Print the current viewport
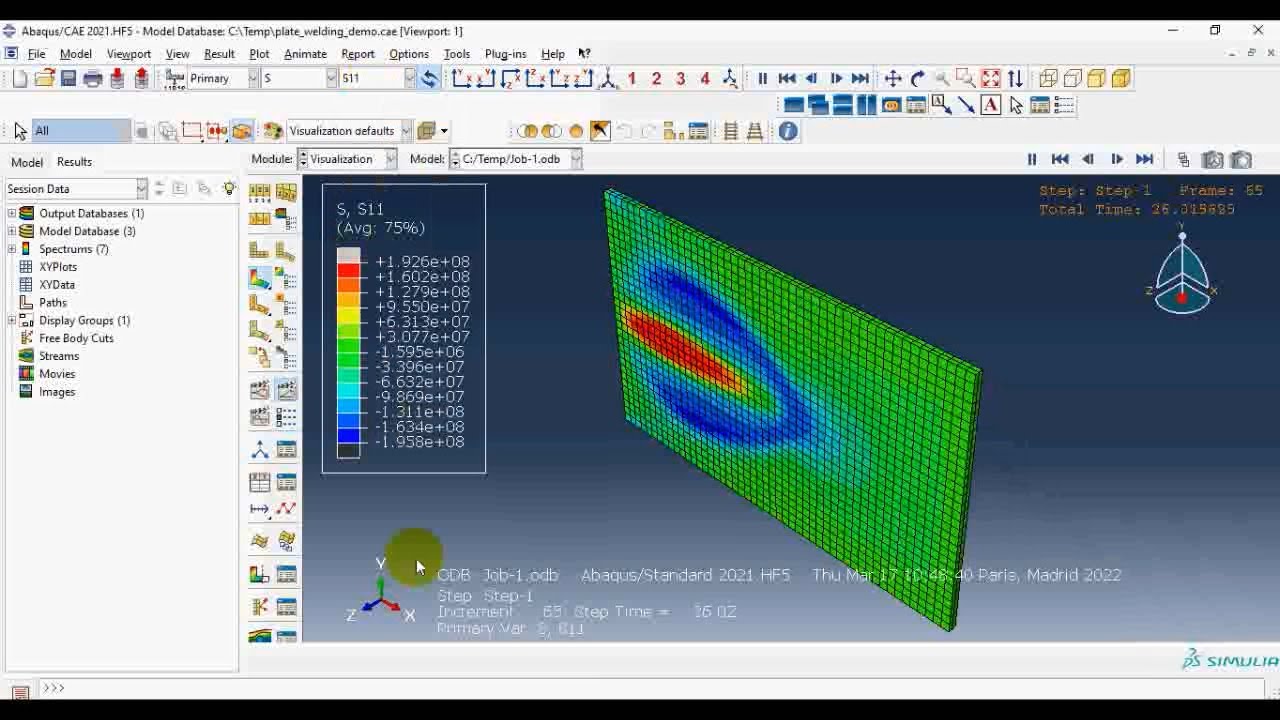Image resolution: width=1280 pixels, height=720 pixels. tap(93, 78)
